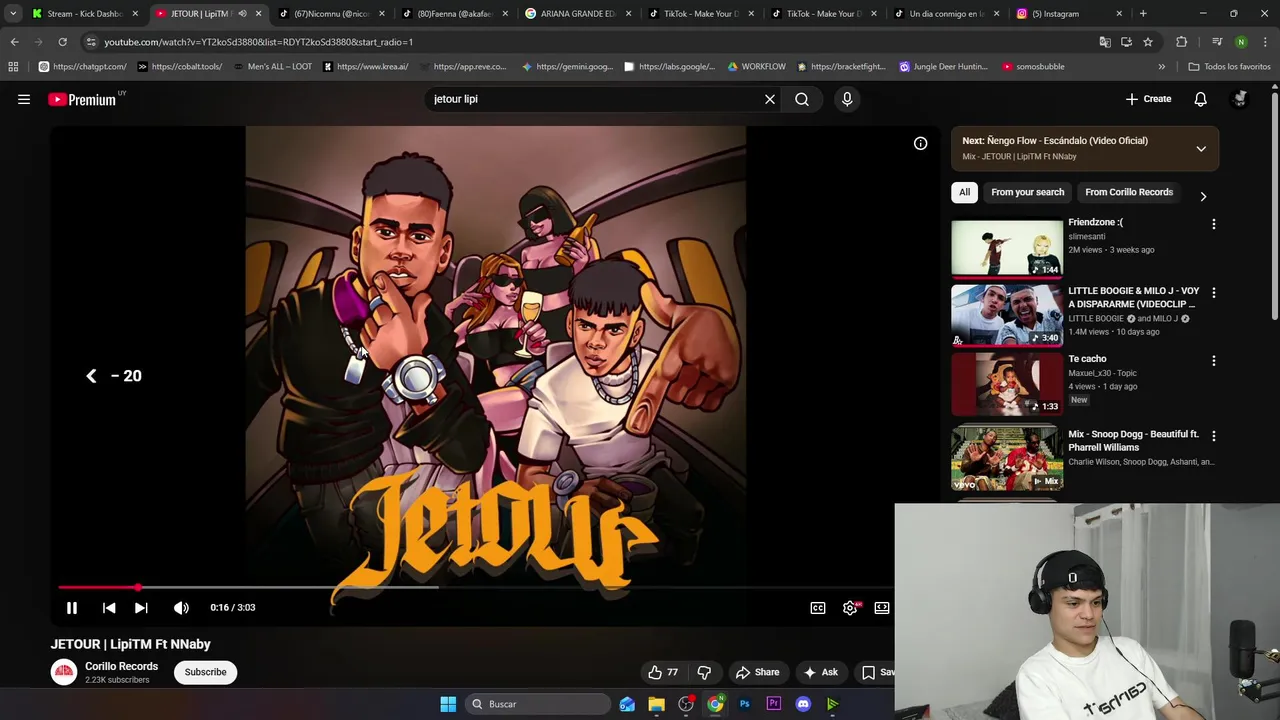Show hidden bookmarks with chevron
This screenshot has height=720, width=1280.
click(x=1161, y=67)
